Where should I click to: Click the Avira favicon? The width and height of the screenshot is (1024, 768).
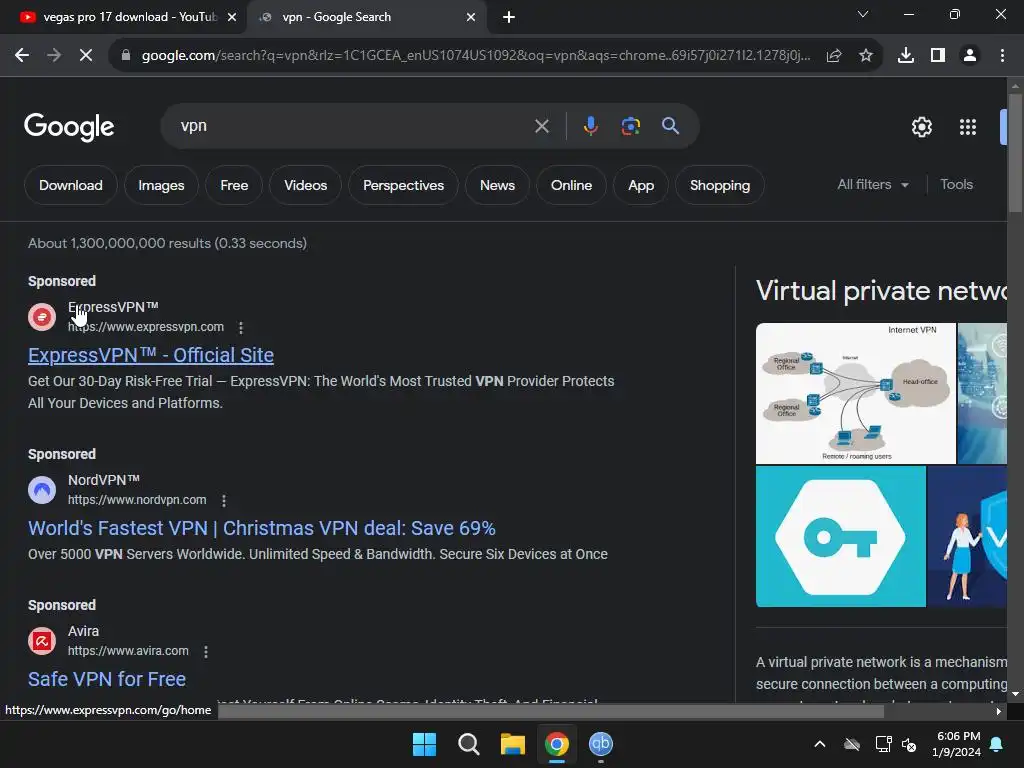[42, 641]
